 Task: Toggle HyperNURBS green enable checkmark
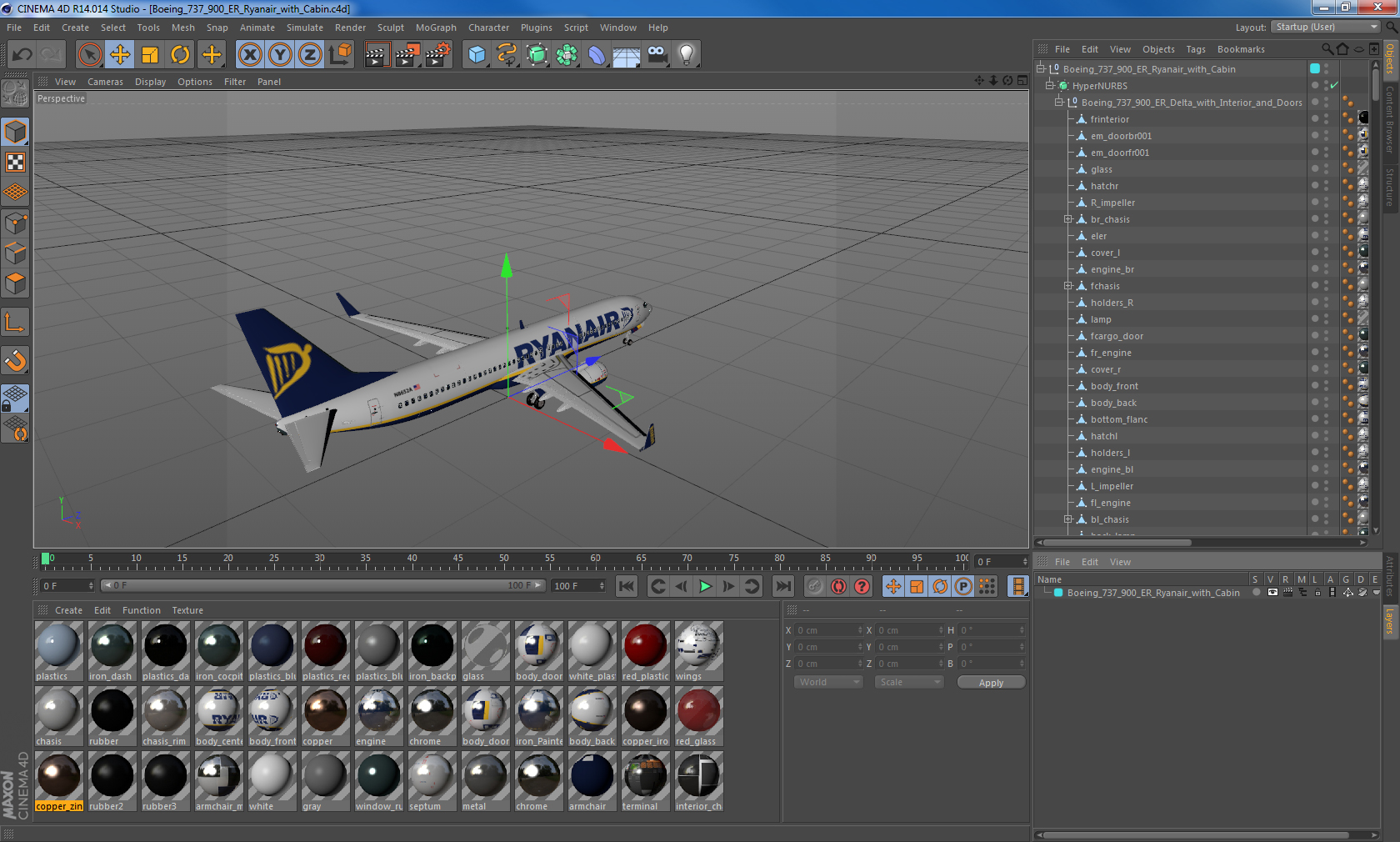coord(1333,86)
